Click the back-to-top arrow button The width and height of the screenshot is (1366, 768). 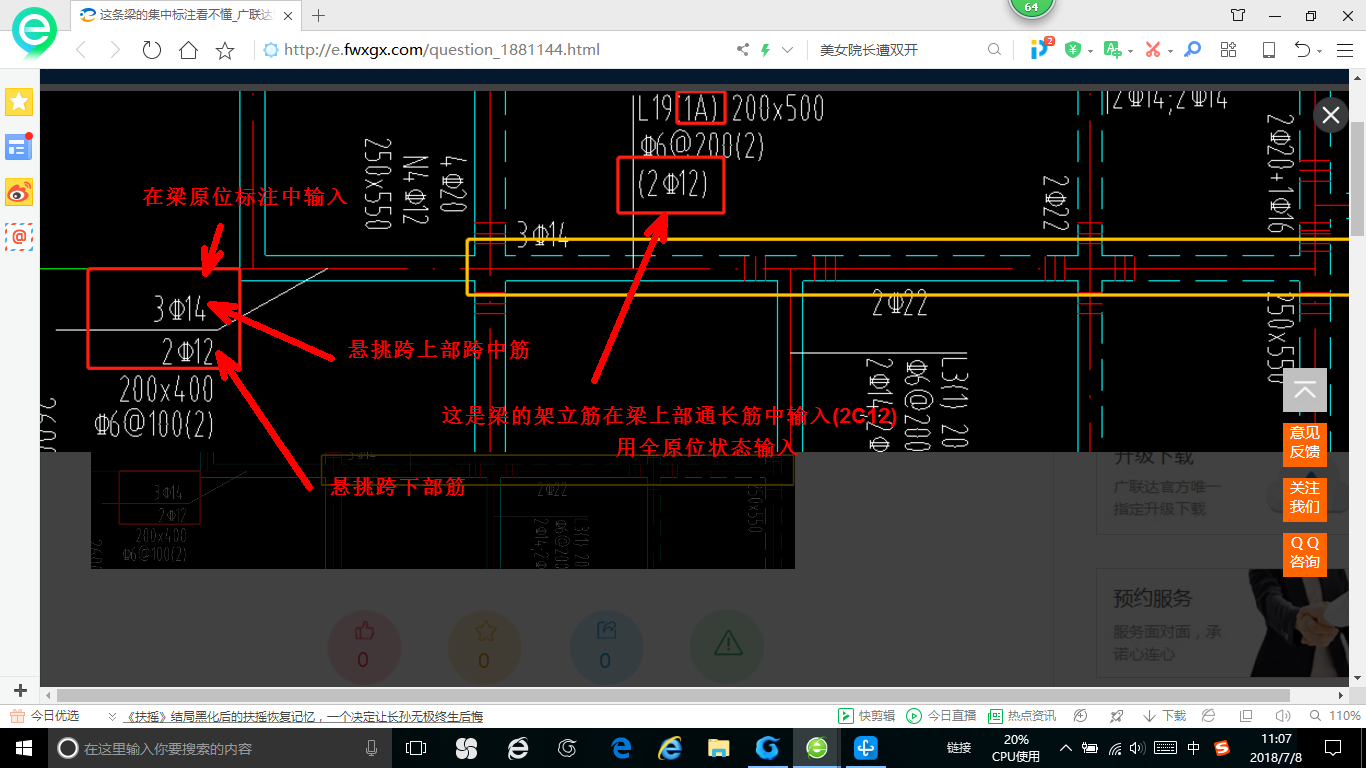click(1305, 390)
